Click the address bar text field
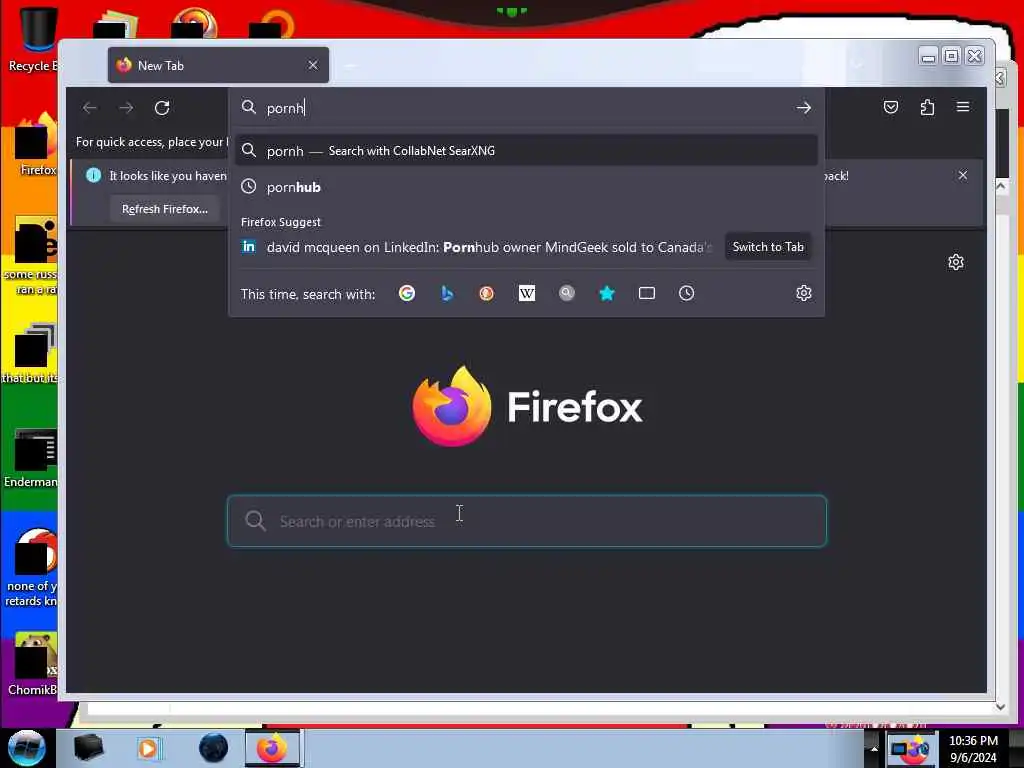The image size is (1024, 768). tap(522, 108)
